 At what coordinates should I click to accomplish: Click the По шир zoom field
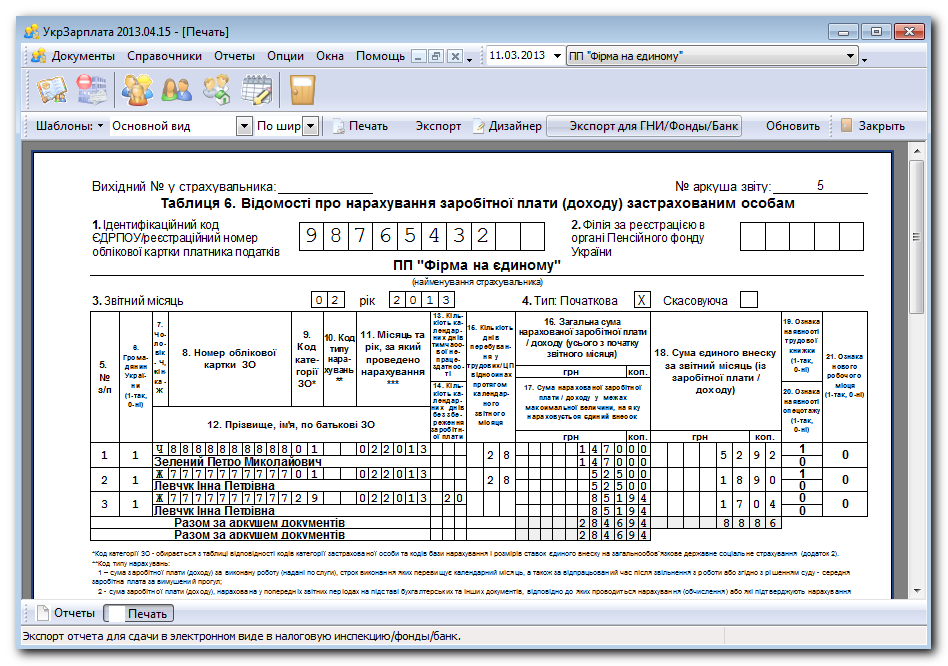click(279, 126)
